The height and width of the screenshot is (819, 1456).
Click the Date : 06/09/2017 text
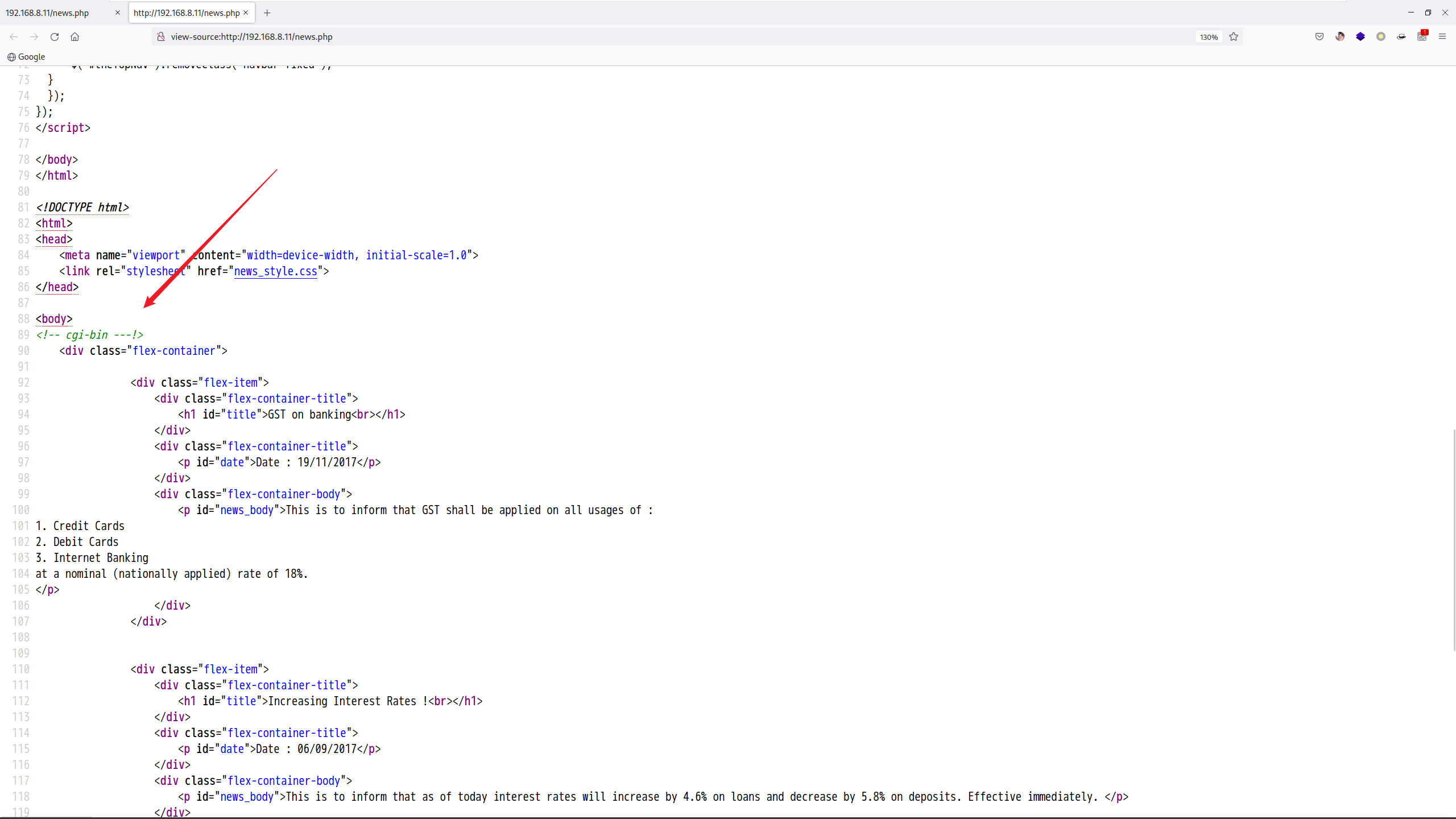point(306,749)
